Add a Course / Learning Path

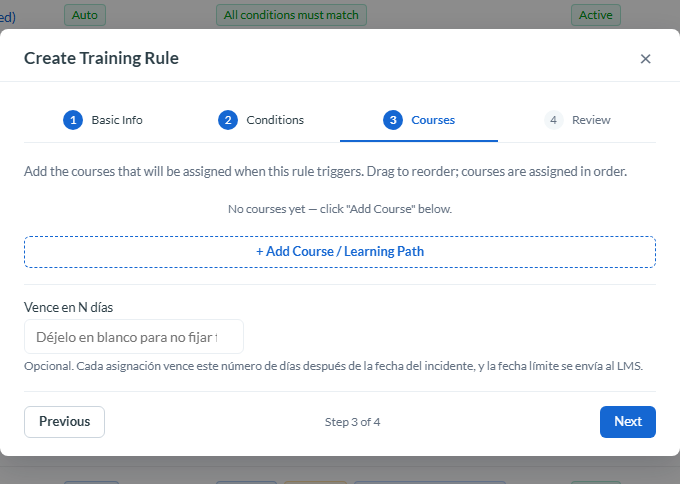tap(340, 252)
